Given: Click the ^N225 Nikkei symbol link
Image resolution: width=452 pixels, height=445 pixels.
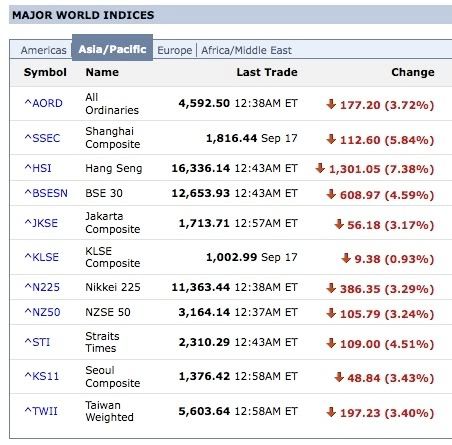Looking at the screenshot, I should pyautogui.click(x=42, y=287).
